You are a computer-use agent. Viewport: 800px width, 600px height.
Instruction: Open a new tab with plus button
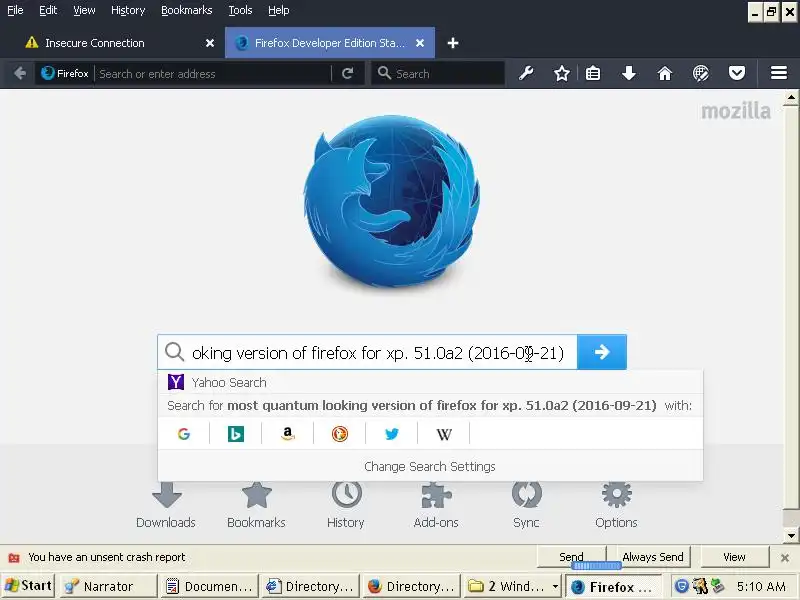(453, 43)
